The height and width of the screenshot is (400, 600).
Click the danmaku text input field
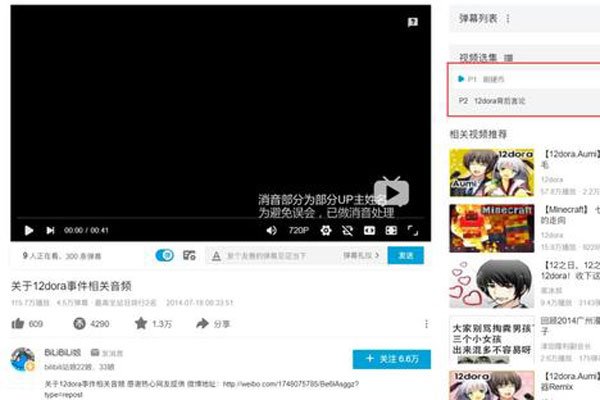pos(270,256)
